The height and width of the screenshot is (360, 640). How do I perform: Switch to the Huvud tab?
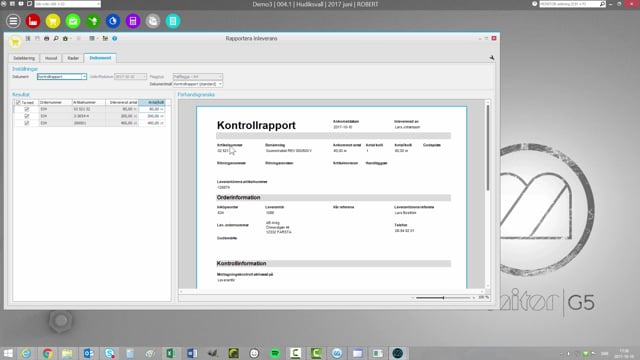[51, 58]
